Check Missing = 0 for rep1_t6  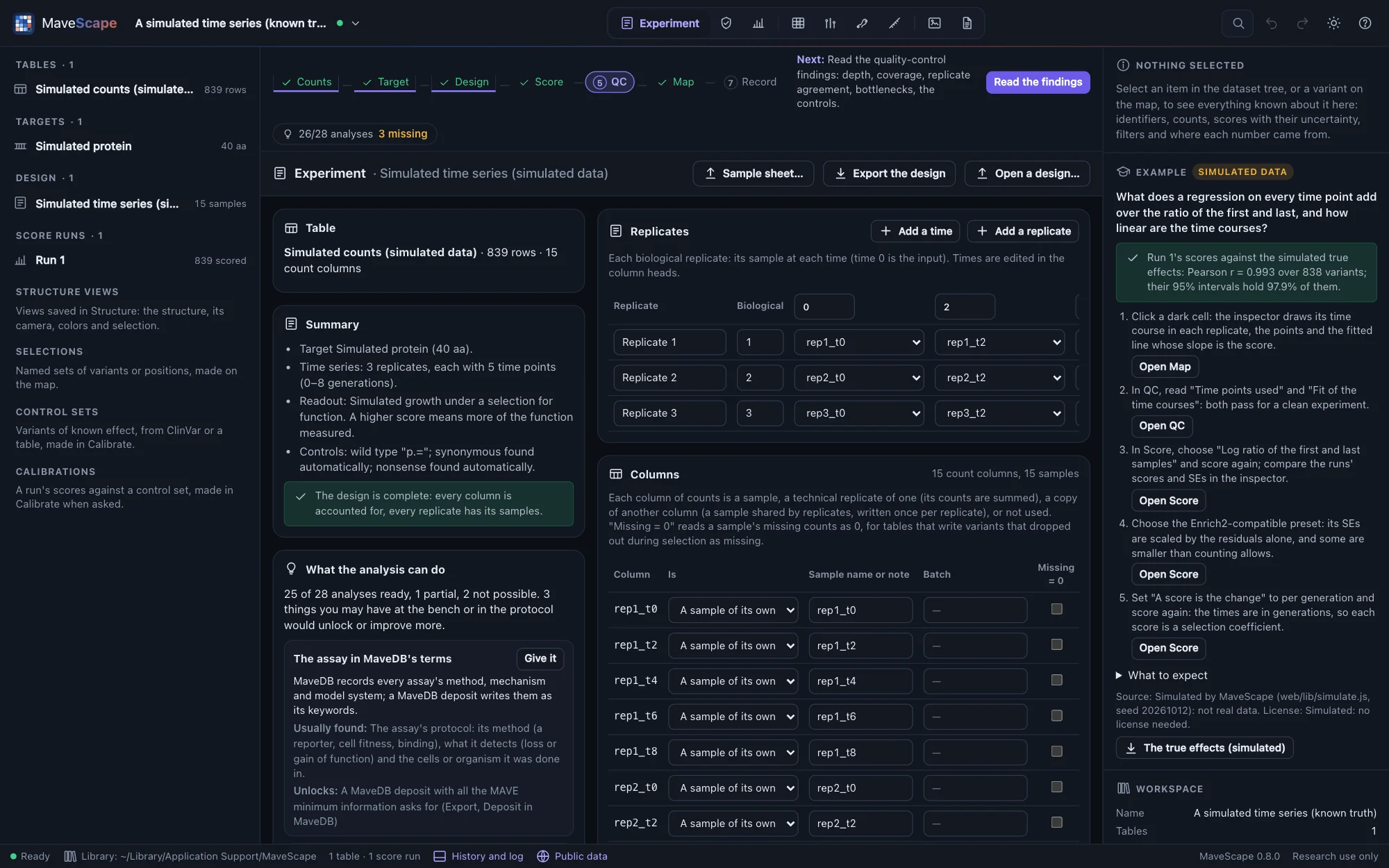coord(1056,715)
